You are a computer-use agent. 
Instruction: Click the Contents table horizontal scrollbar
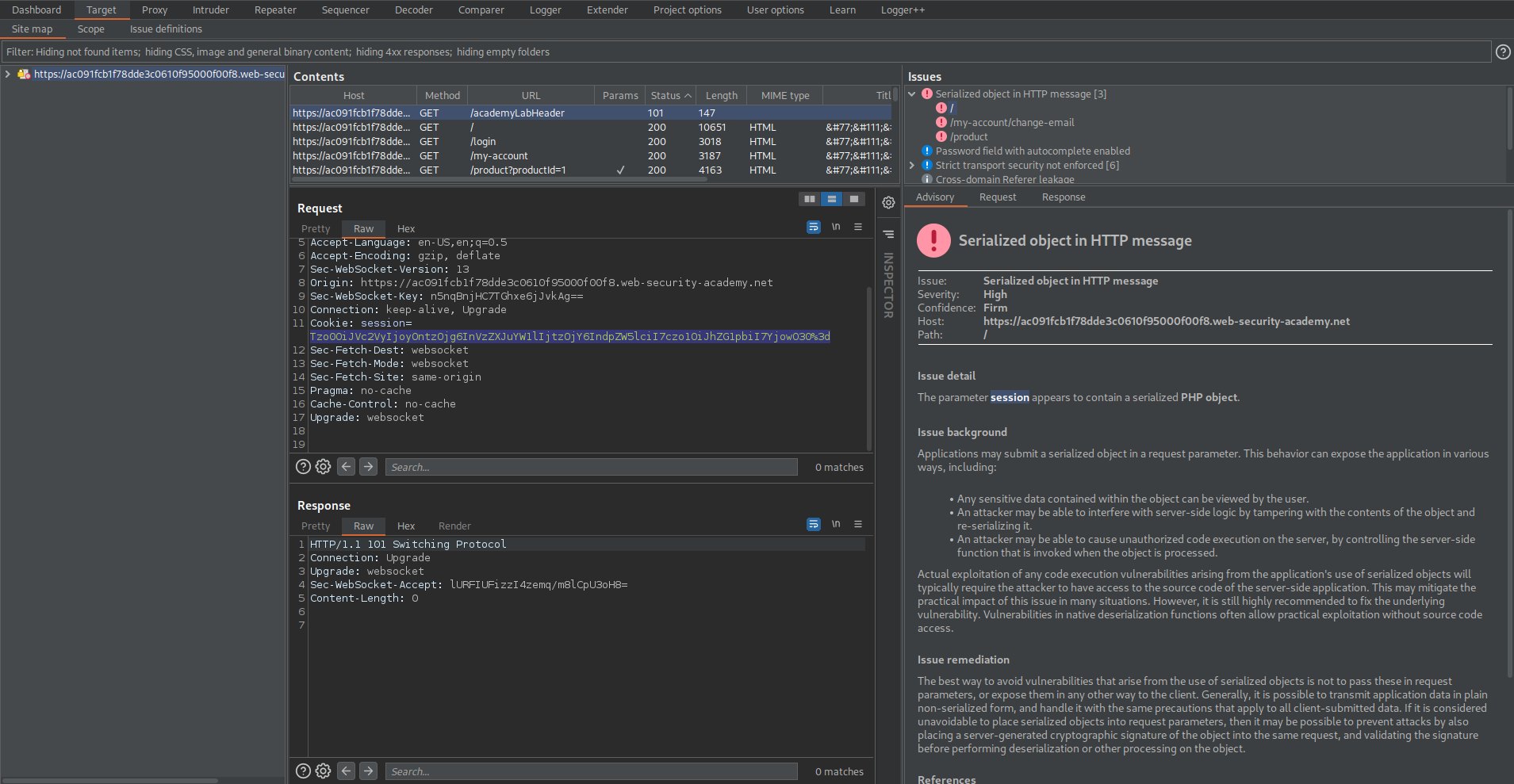coord(499,180)
